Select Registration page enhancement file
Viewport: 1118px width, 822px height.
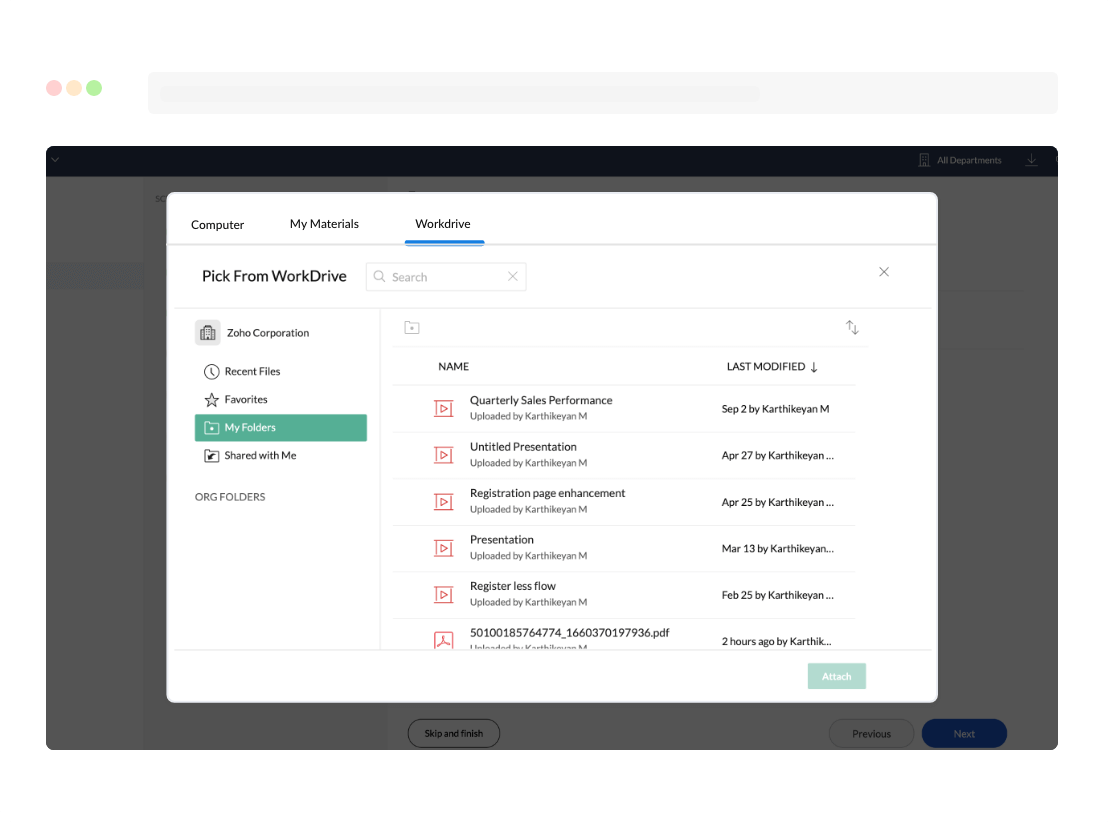pyautogui.click(x=624, y=502)
